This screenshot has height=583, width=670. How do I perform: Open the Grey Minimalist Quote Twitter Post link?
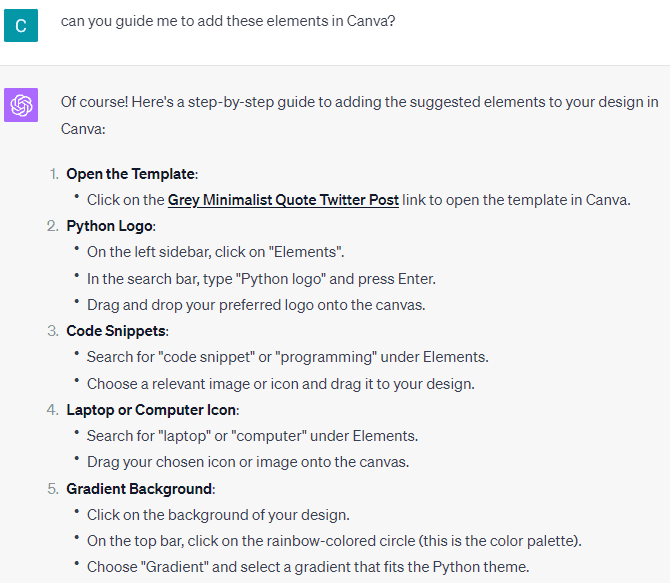[x=283, y=200]
